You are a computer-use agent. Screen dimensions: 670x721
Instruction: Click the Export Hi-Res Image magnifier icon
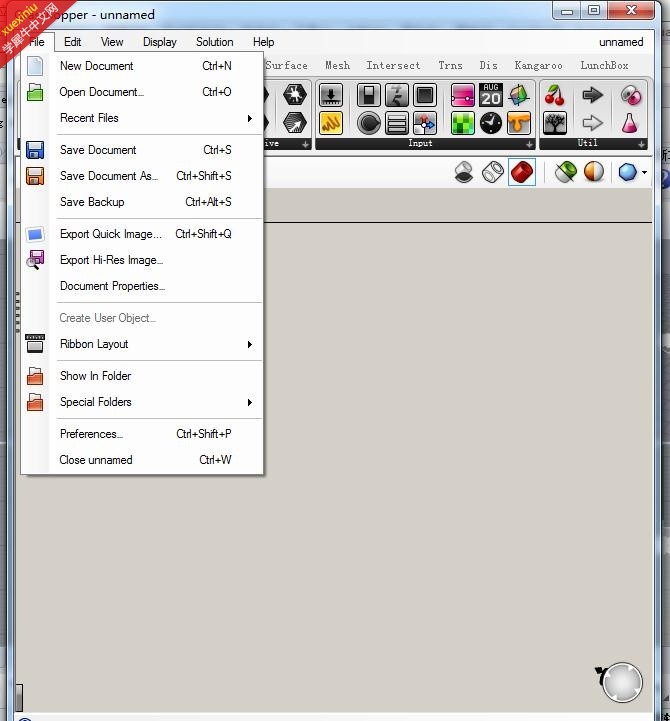[x=35, y=260]
